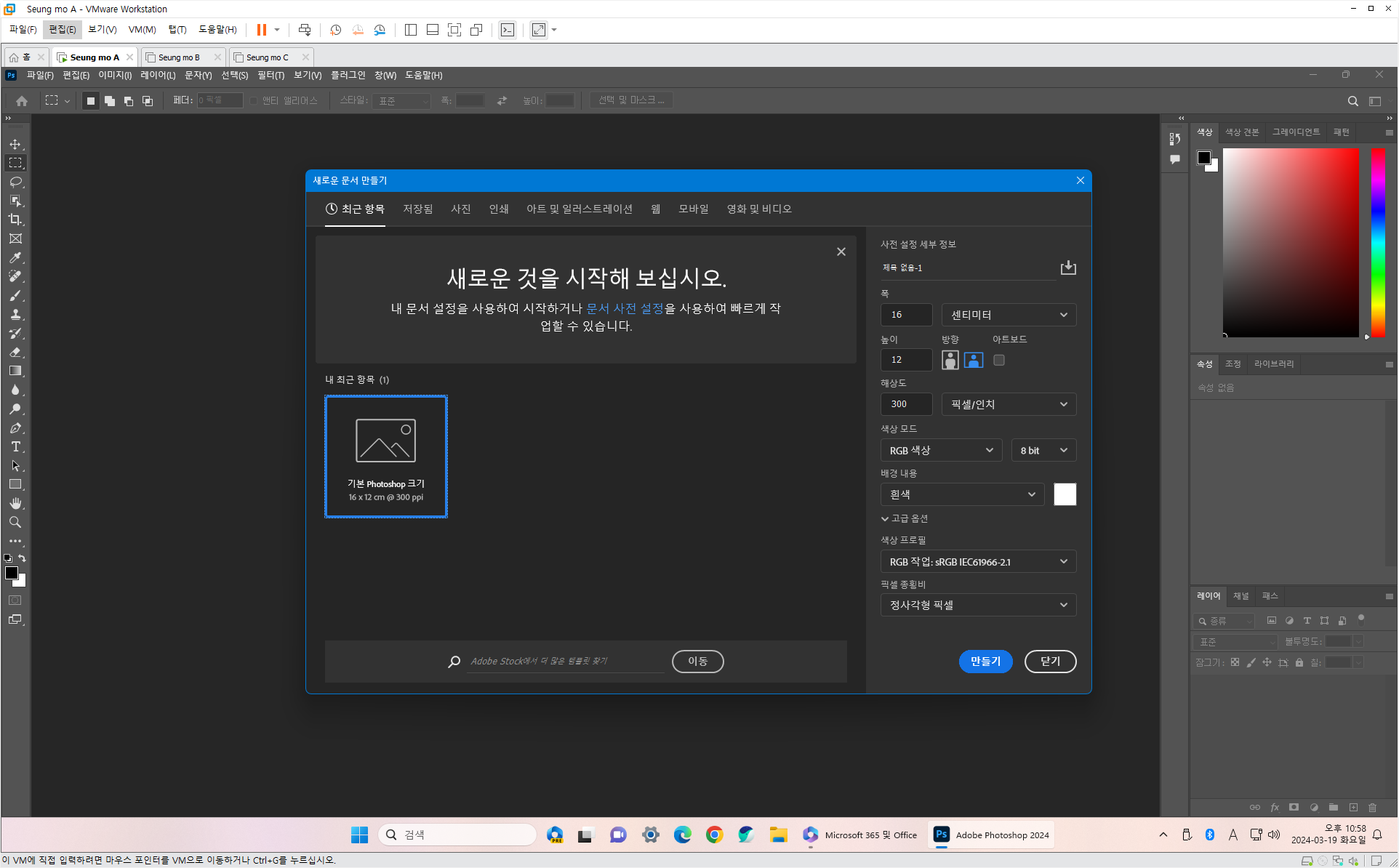Select the 기본 Photoshop 크기 preset thumbnail

pyautogui.click(x=385, y=457)
